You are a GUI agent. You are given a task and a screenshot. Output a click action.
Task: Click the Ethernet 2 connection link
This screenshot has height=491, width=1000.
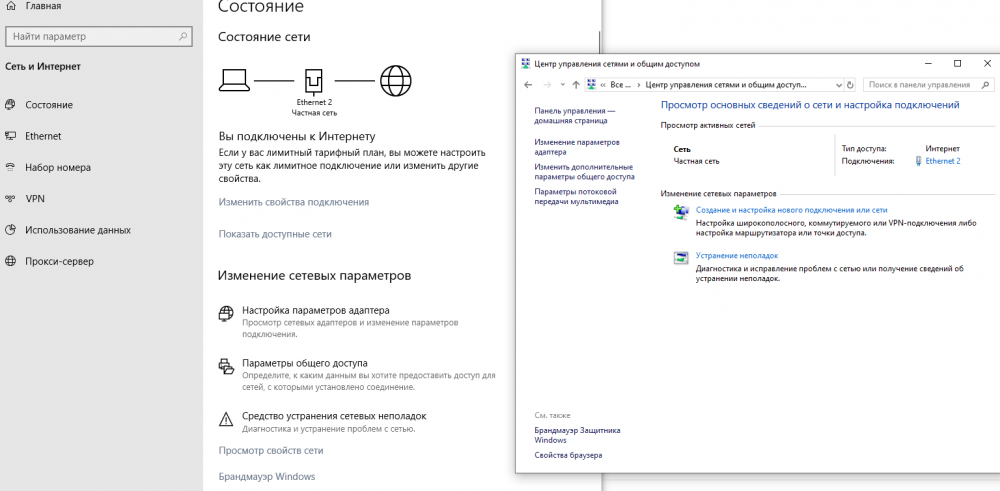pos(942,161)
